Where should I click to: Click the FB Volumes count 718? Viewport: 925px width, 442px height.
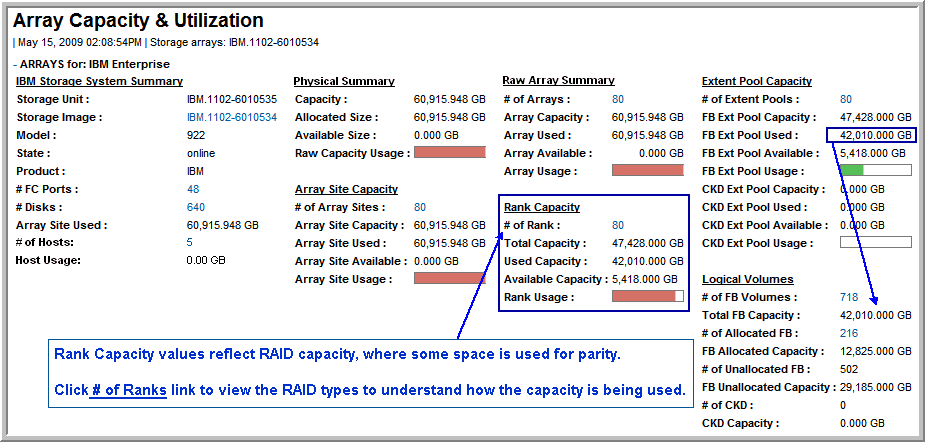(x=849, y=297)
